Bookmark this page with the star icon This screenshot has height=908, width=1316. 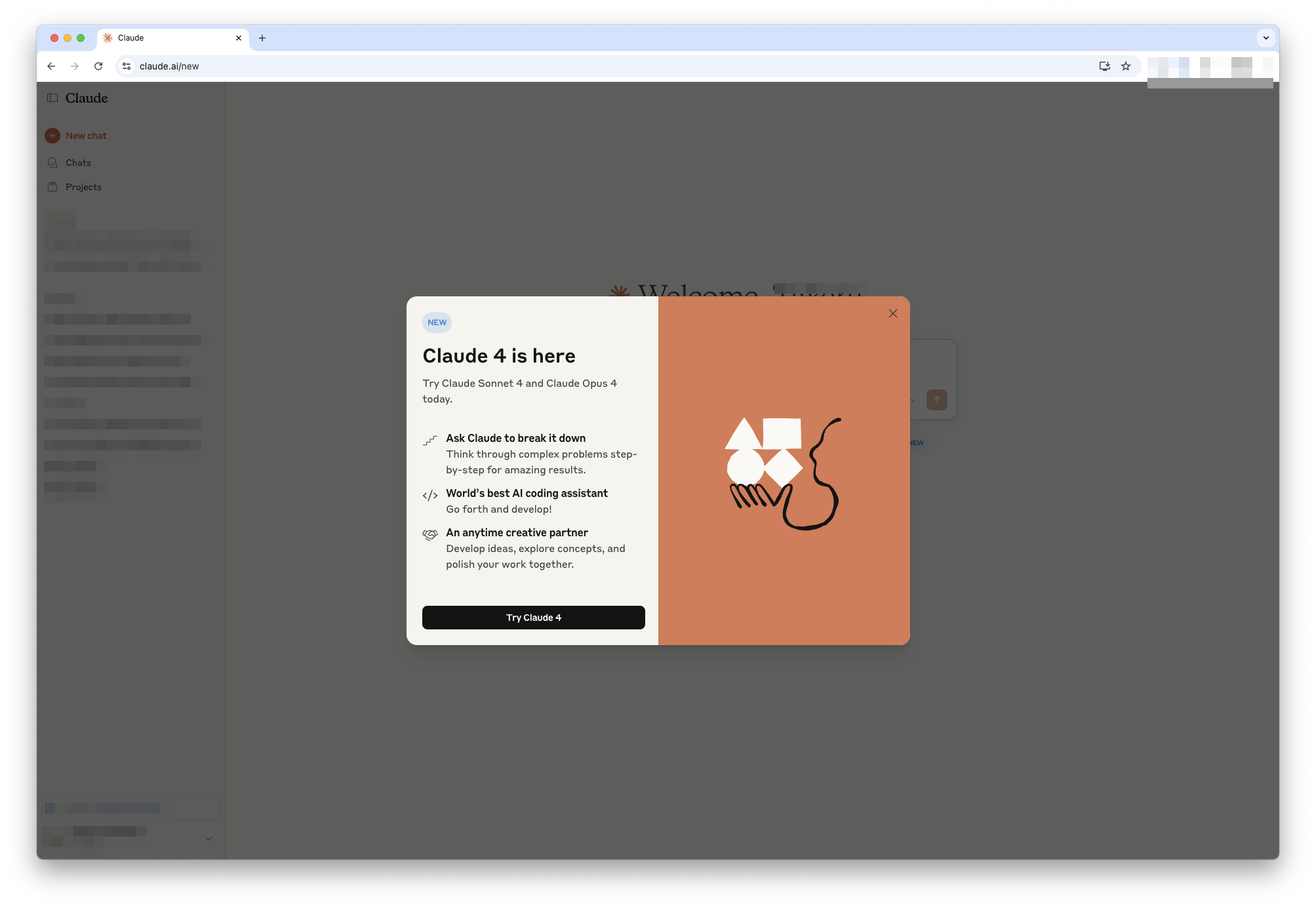pyautogui.click(x=1126, y=66)
